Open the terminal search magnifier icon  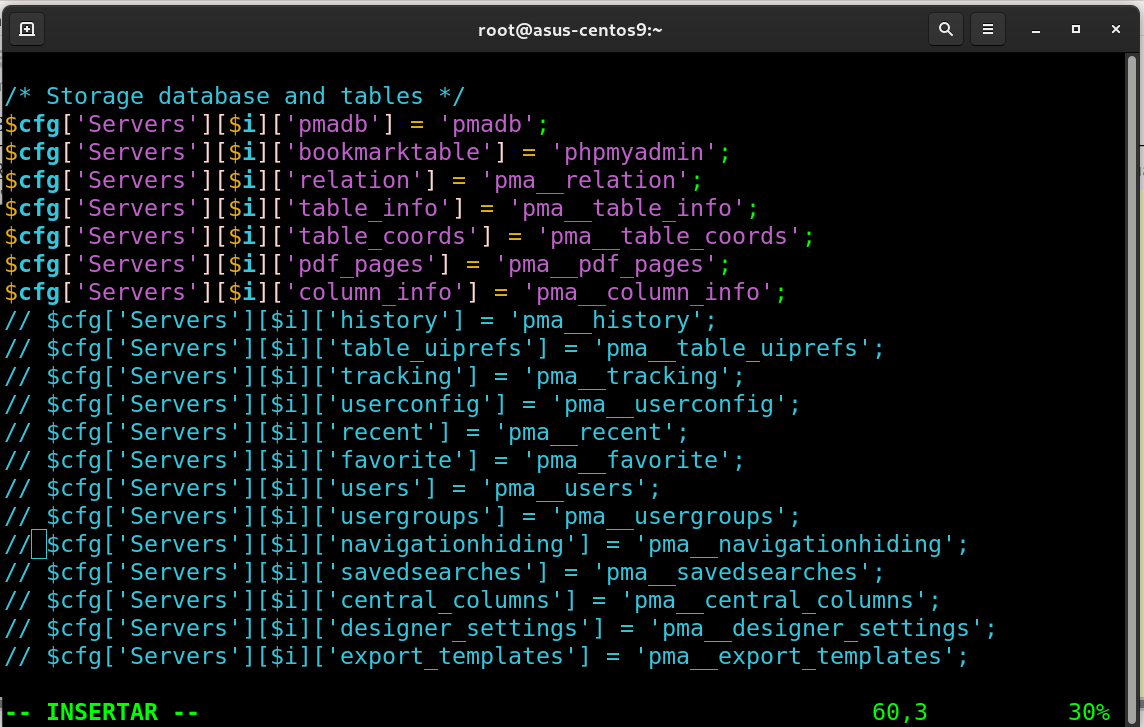click(x=945, y=29)
